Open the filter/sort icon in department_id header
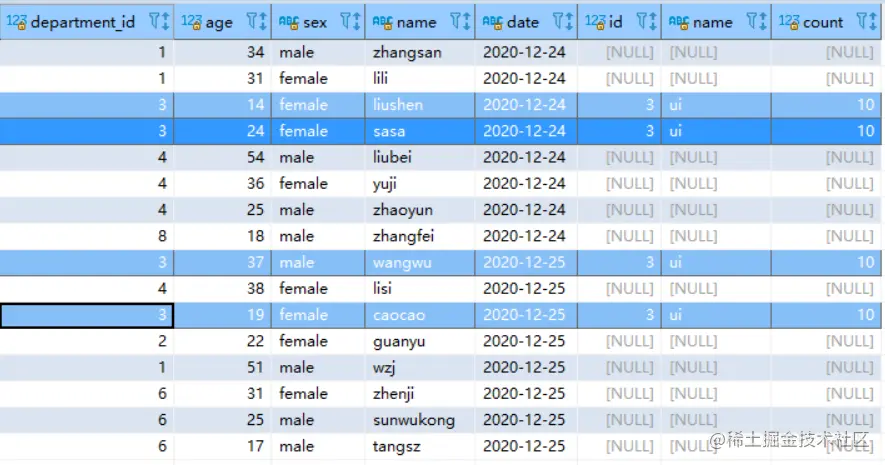This screenshot has height=465, width=885. [159, 22]
